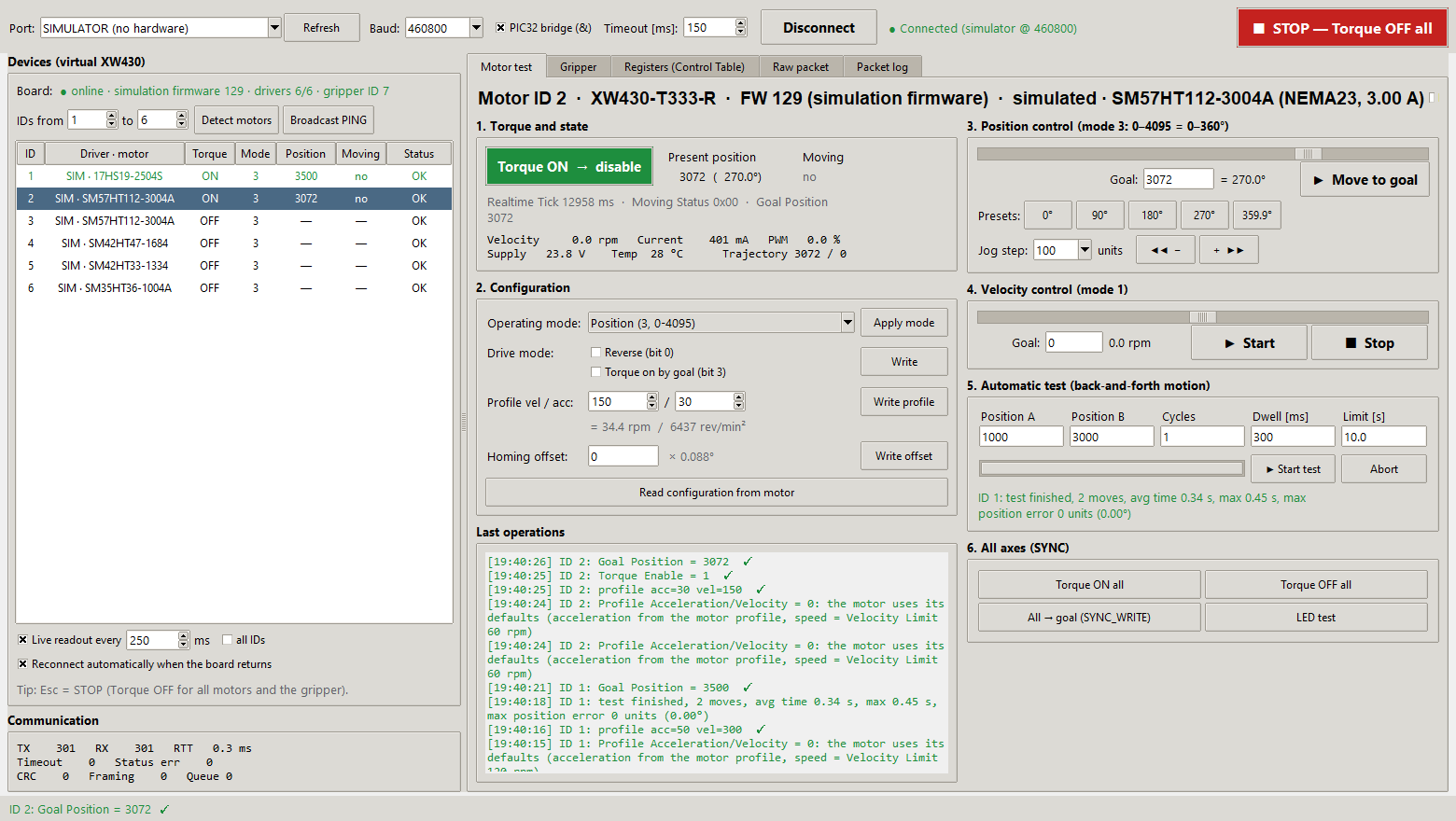Increase the IDs from value spinner
The height and width of the screenshot is (821, 1456).
112,116
